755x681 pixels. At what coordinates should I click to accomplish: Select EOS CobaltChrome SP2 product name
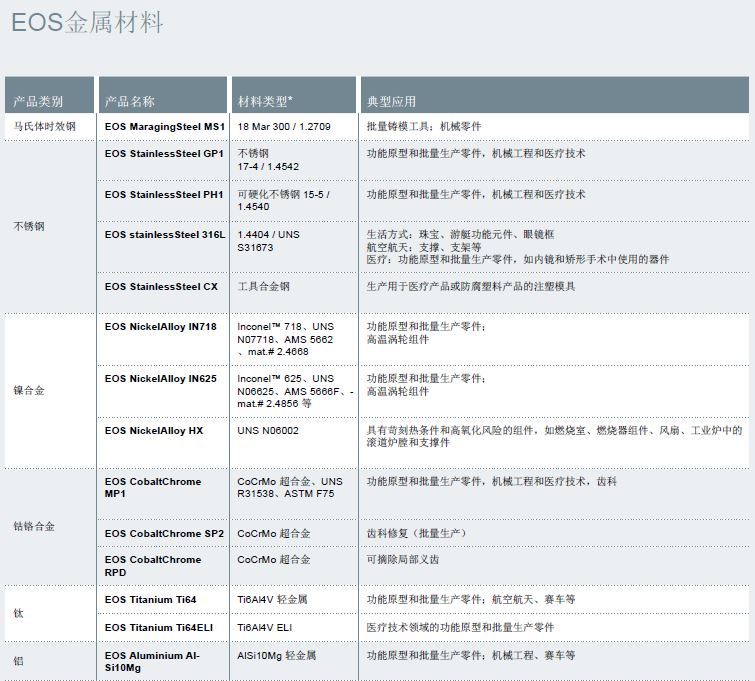[164, 534]
